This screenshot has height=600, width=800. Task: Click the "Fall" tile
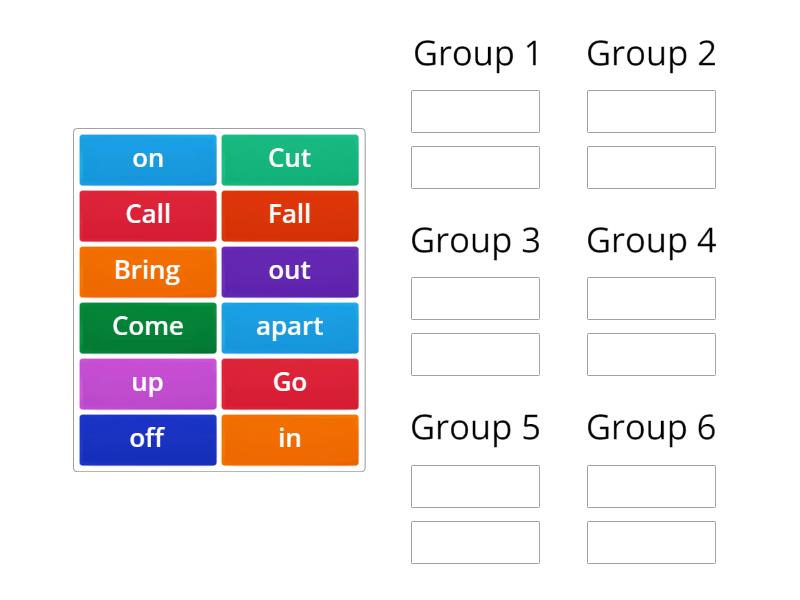290,214
